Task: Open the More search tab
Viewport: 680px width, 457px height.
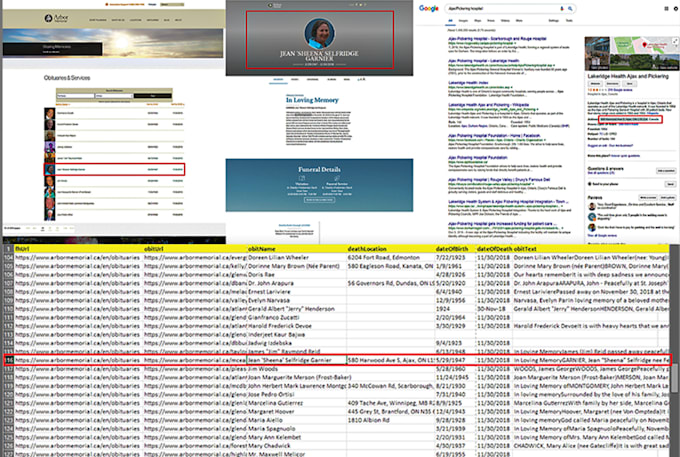Action: (519, 20)
